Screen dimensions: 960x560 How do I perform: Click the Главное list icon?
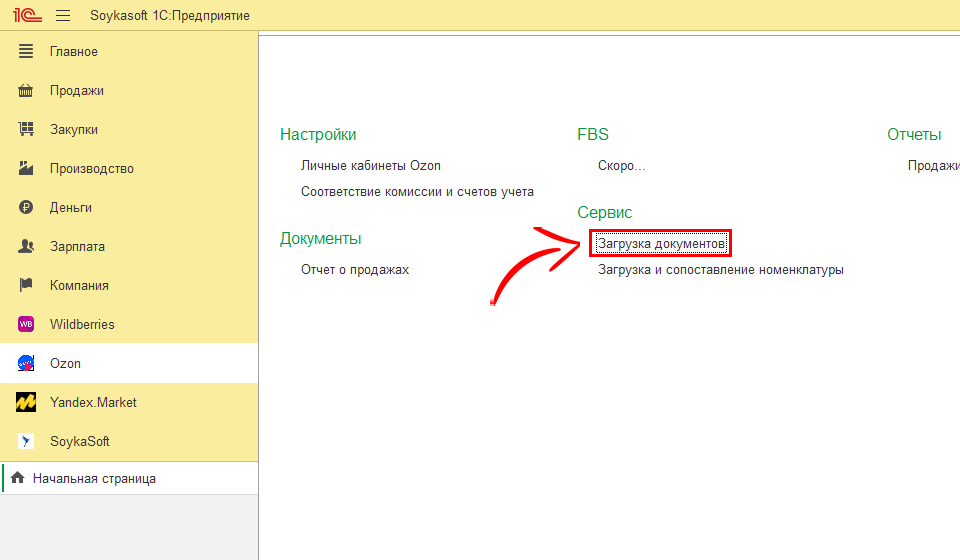(x=26, y=51)
